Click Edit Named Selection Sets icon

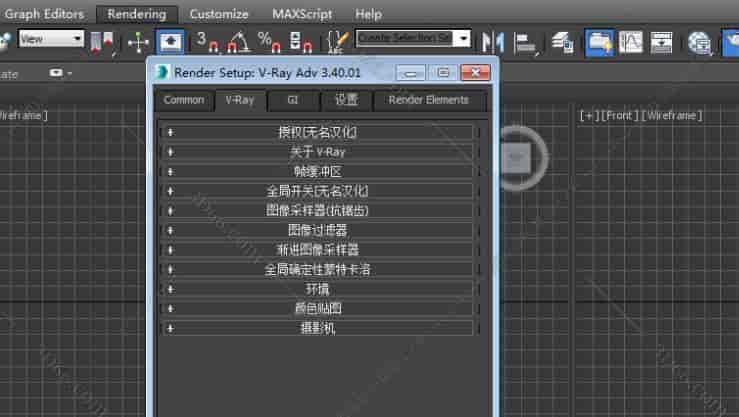(336, 42)
